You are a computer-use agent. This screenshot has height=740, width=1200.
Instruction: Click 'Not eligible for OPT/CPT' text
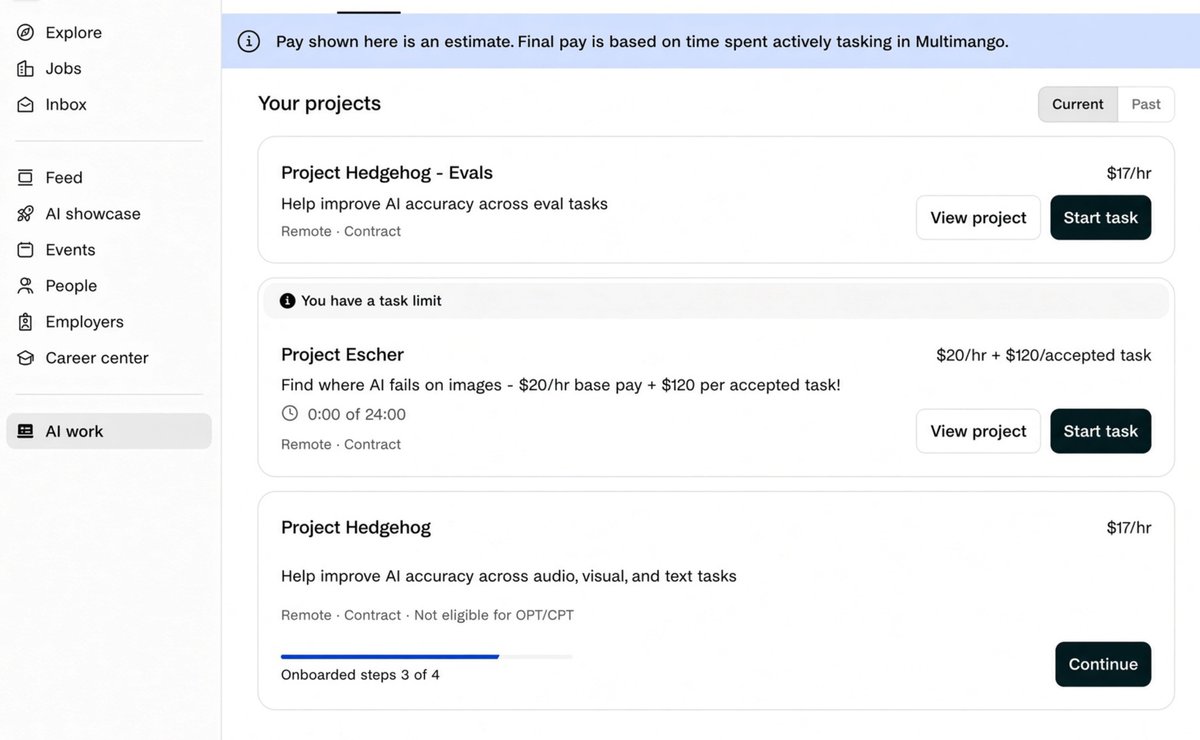pyautogui.click(x=494, y=616)
